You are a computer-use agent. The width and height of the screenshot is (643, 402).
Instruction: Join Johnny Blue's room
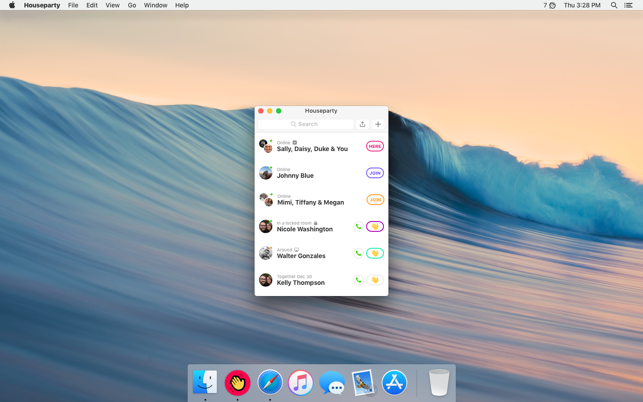375,173
